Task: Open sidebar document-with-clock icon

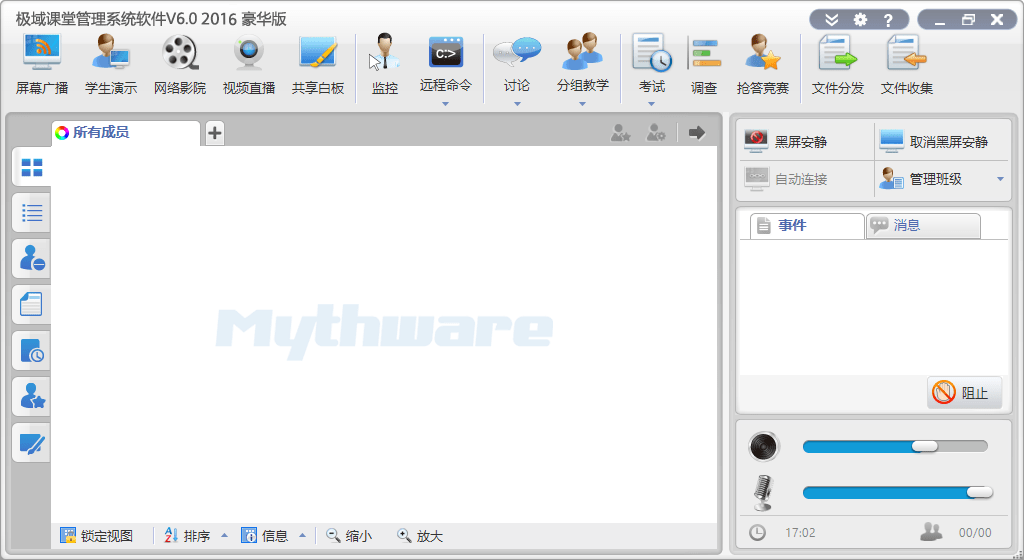Action: [x=31, y=350]
